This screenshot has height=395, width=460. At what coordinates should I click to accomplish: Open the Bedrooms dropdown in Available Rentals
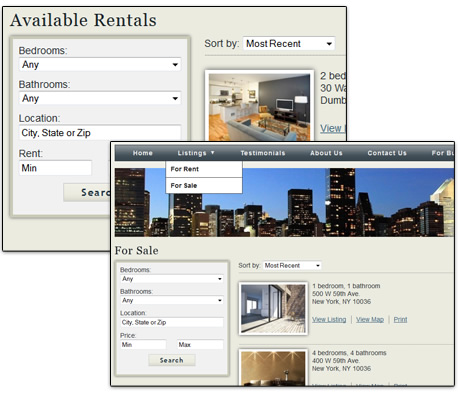point(100,64)
